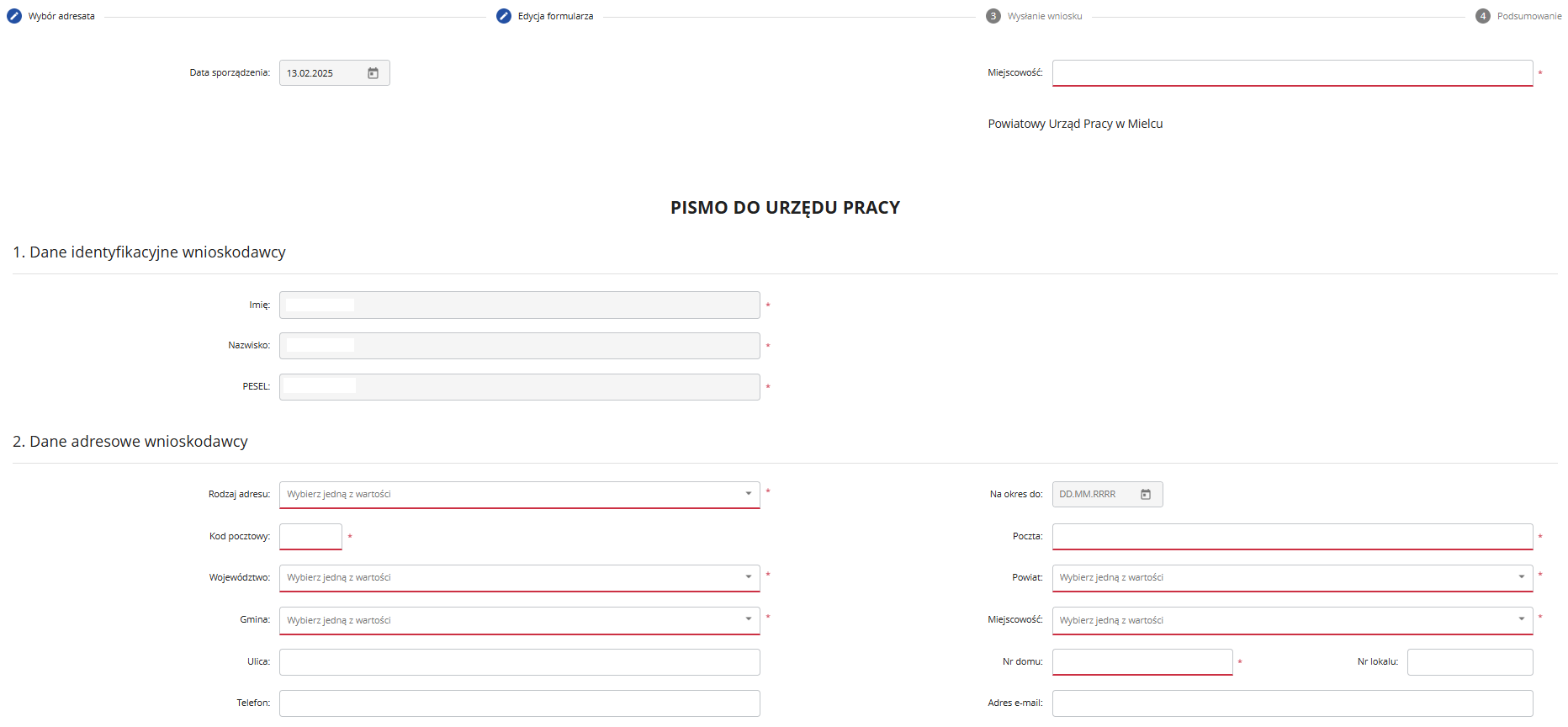Expand the Gmina dropdown

(520, 620)
